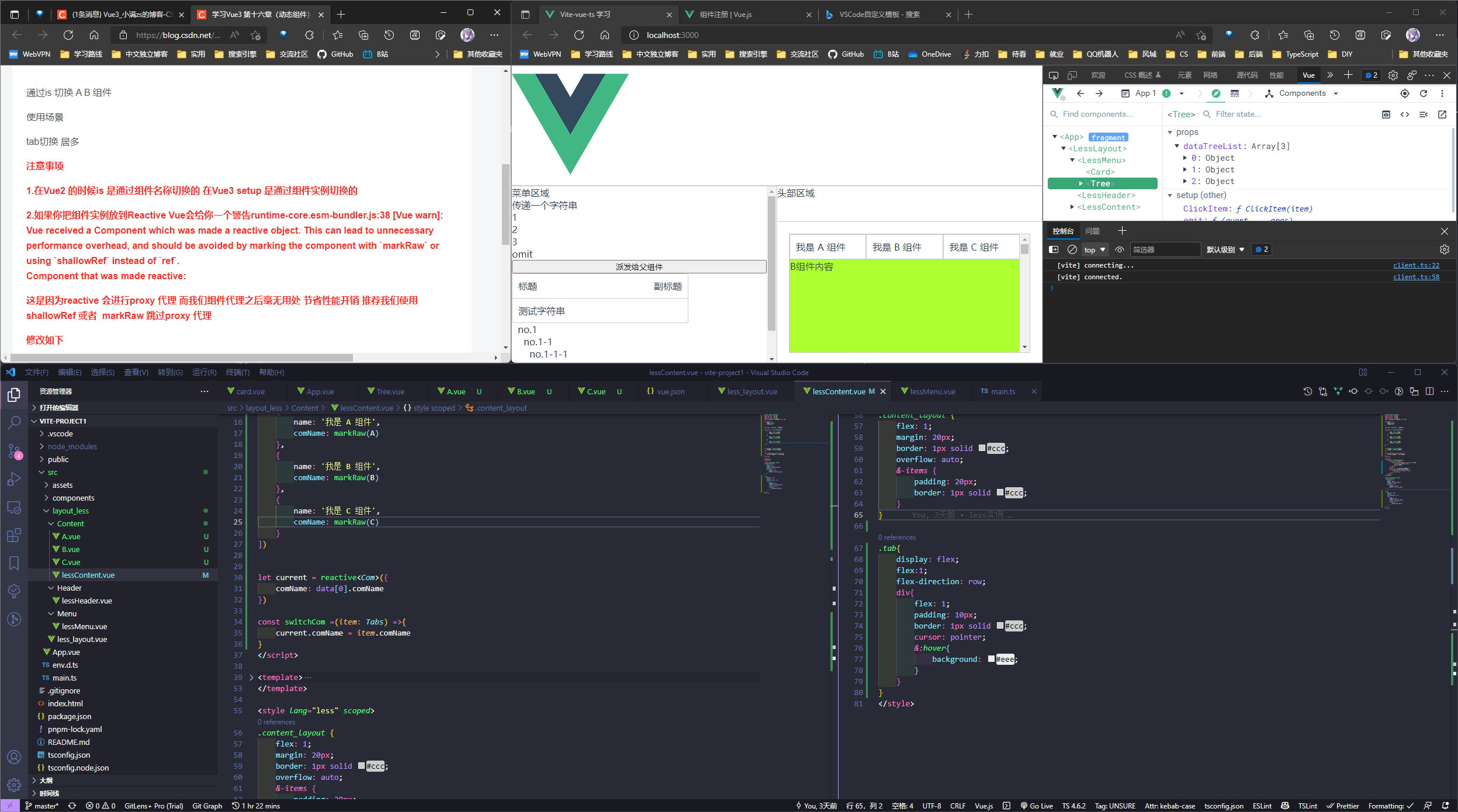Image resolution: width=1458 pixels, height=812 pixels.
Task: Click Find components search field
Action: (x=1102, y=114)
